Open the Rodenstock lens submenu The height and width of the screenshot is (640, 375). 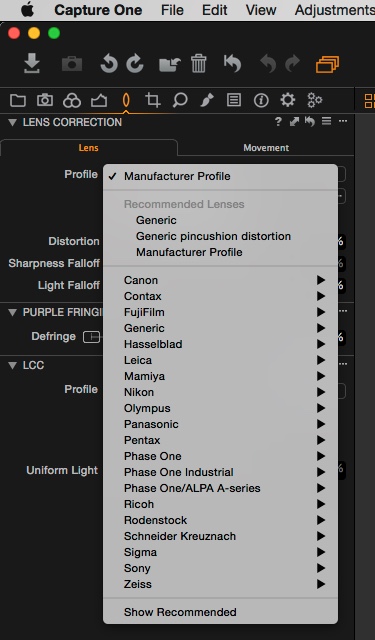[220, 520]
